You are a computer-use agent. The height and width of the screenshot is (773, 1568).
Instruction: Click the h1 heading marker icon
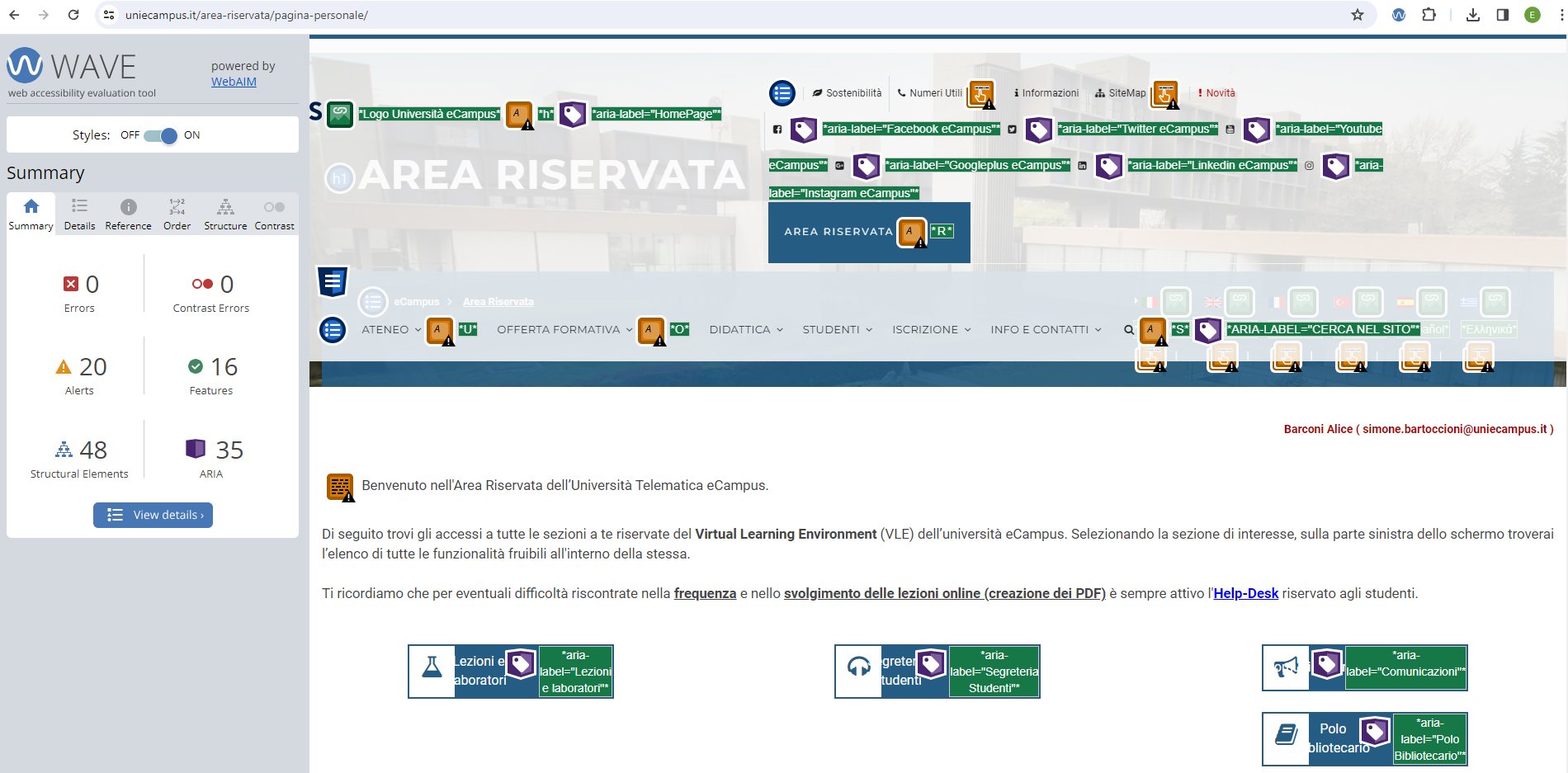tap(339, 178)
